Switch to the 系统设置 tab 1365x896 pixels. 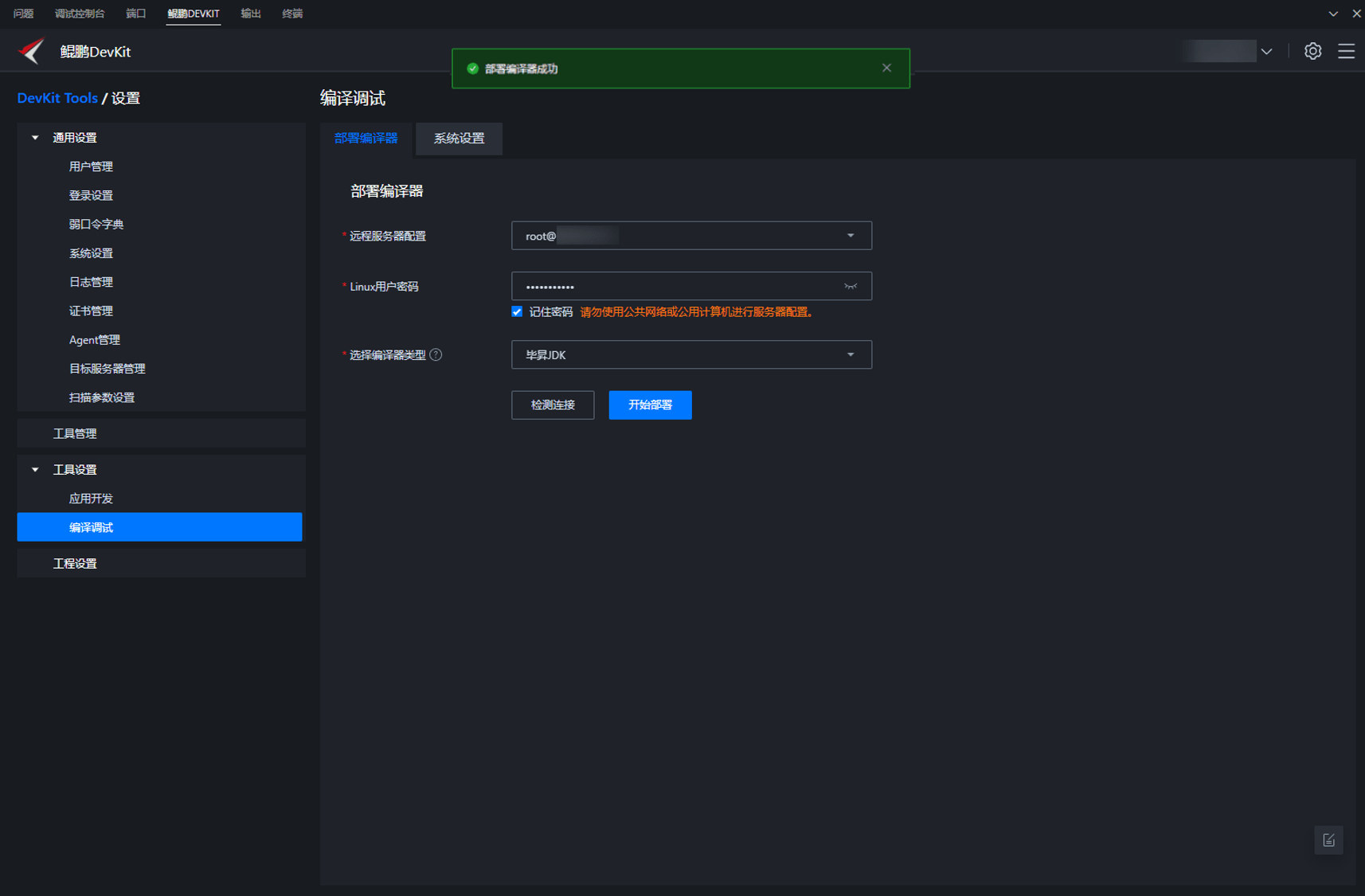click(459, 139)
